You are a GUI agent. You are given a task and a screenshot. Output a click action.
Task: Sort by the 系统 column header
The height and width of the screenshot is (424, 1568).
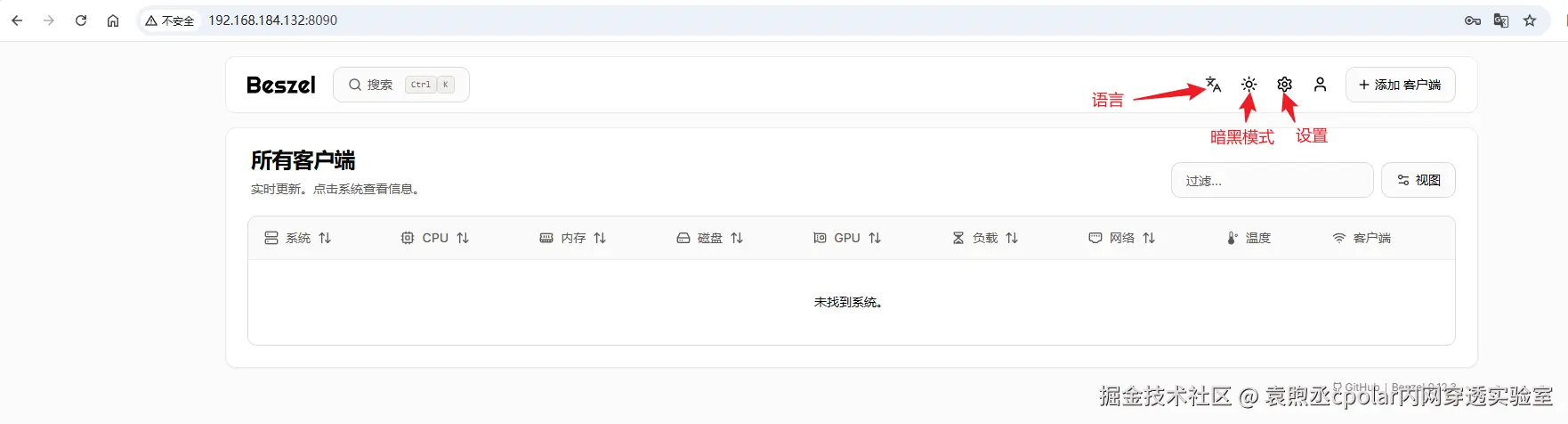pos(298,238)
